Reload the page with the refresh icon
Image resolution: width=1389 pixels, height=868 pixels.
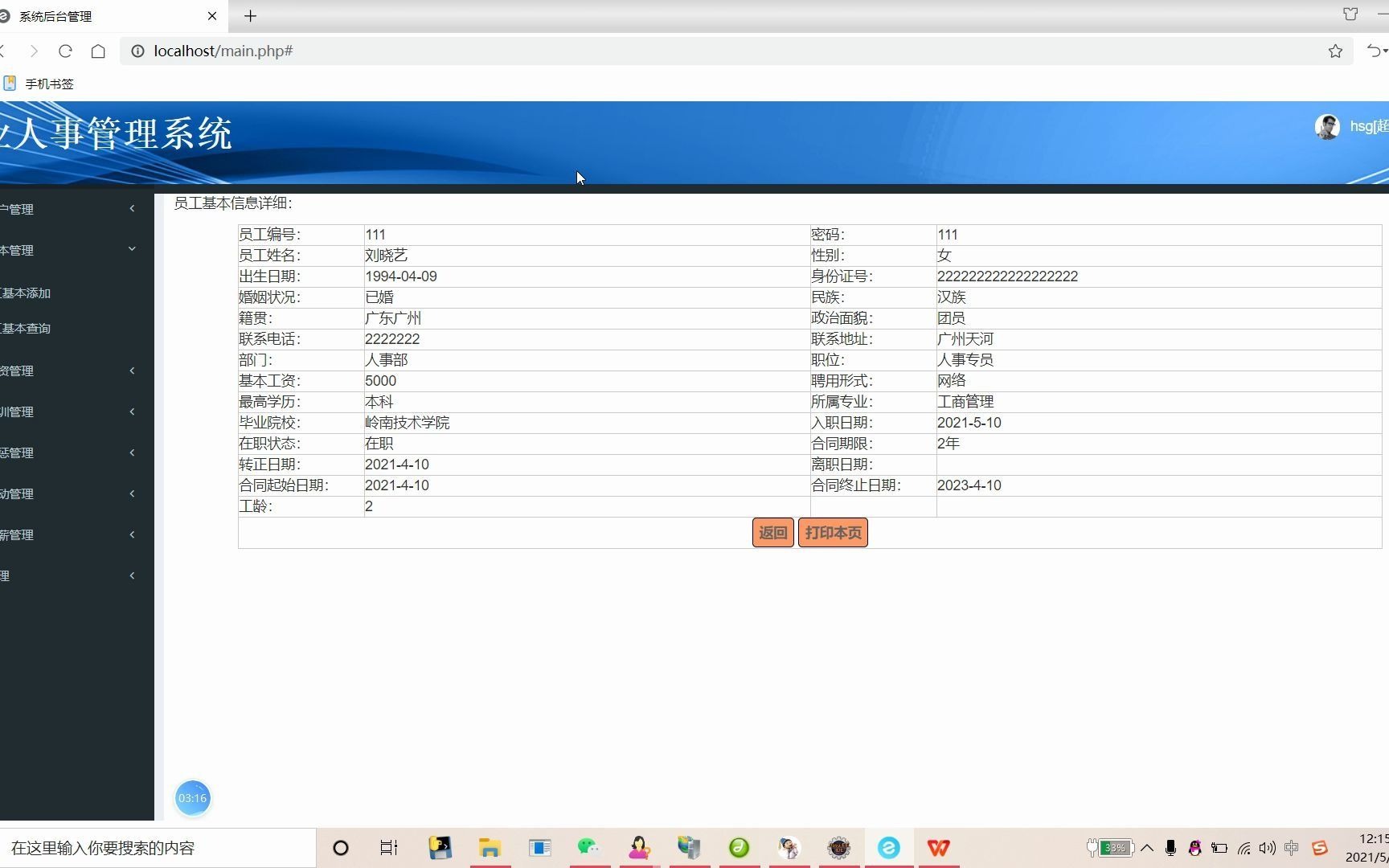[65, 51]
